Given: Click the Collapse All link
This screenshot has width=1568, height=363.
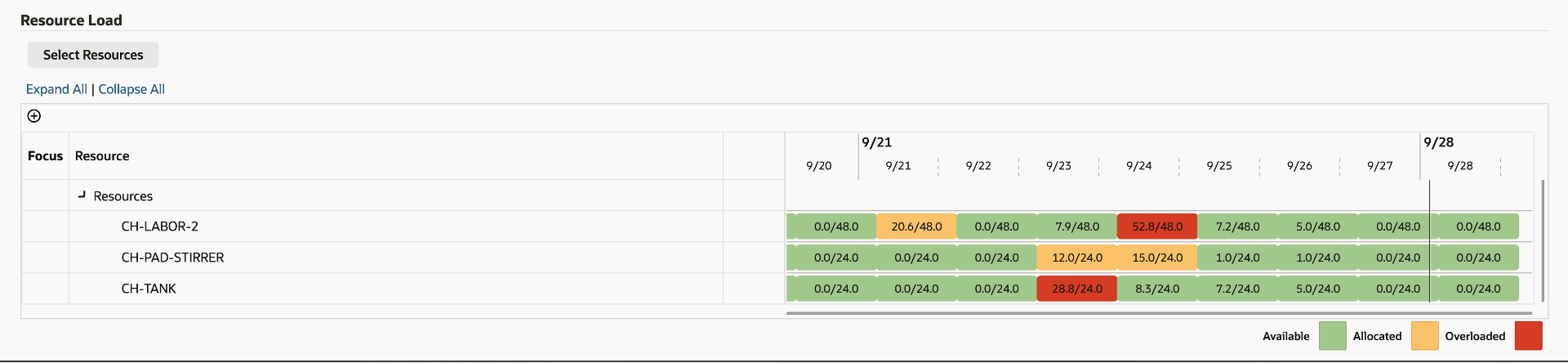Looking at the screenshot, I should (131, 89).
